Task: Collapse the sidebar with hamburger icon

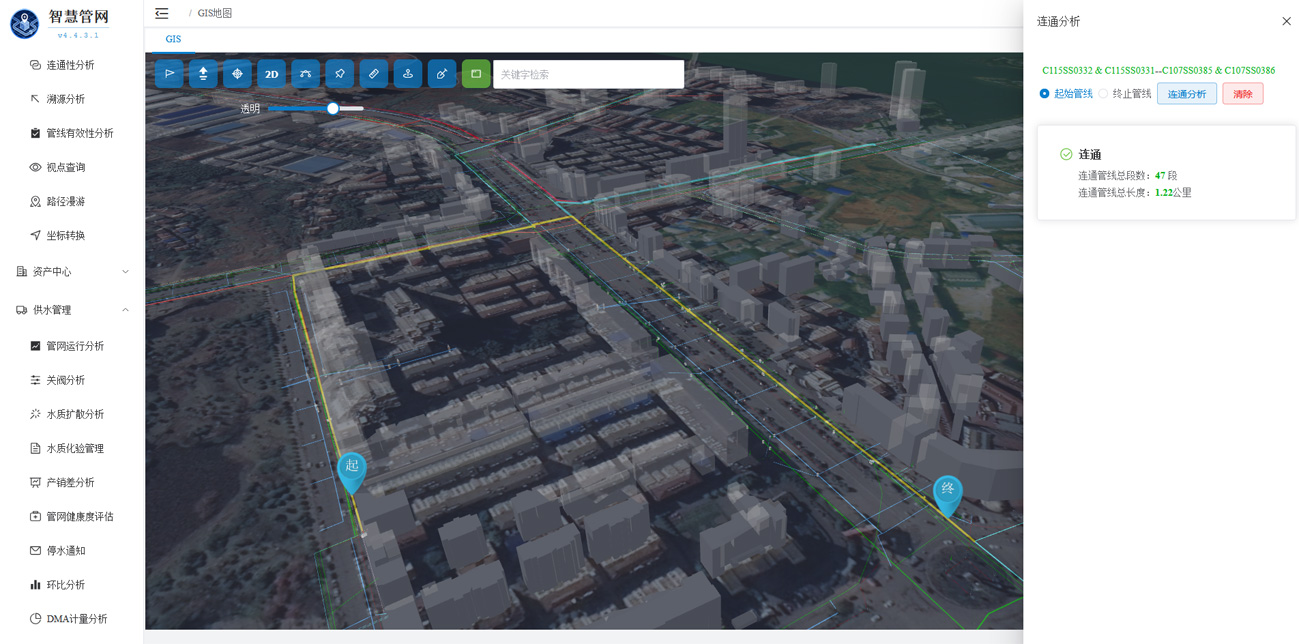Action: tap(162, 13)
